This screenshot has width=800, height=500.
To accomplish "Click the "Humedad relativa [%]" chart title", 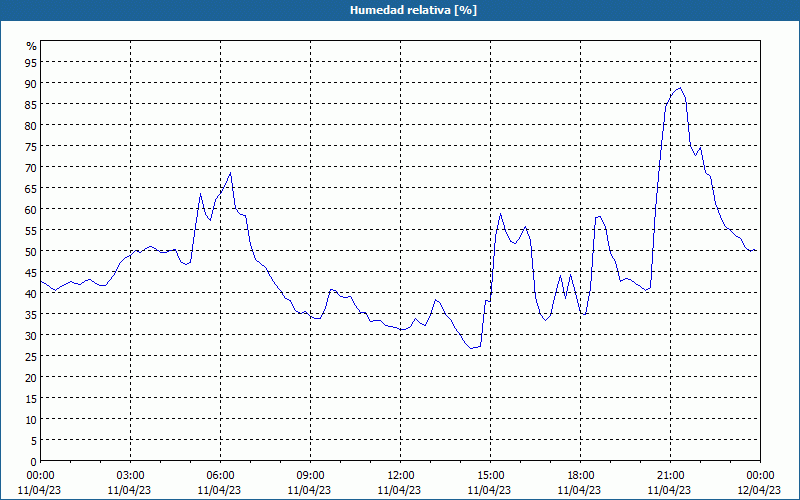I will click(413, 10).
